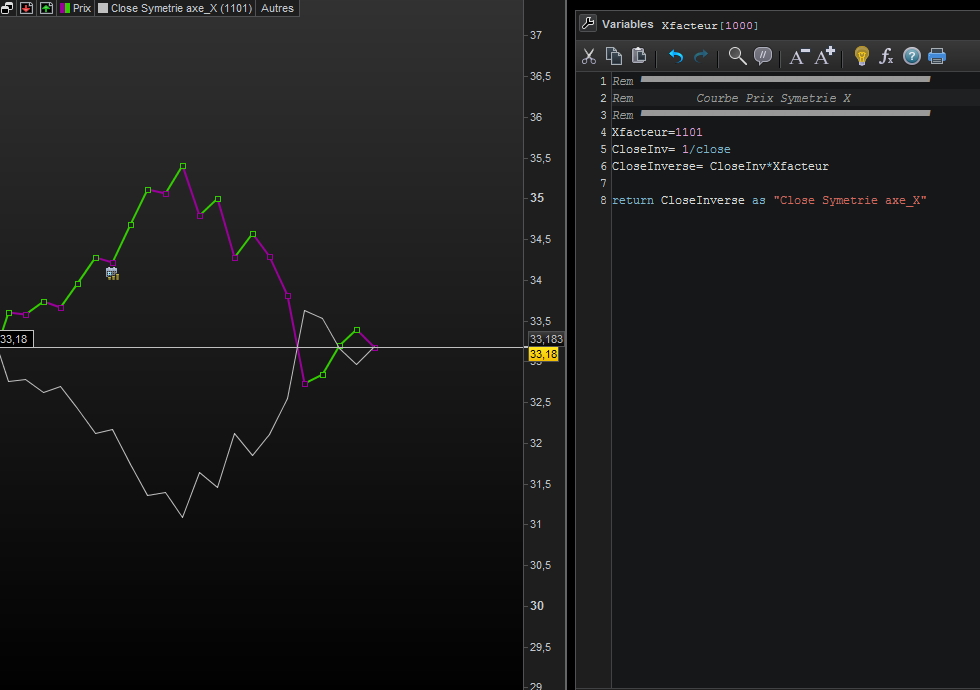Click the gray Close Symetrie color swatch

pos(103,8)
